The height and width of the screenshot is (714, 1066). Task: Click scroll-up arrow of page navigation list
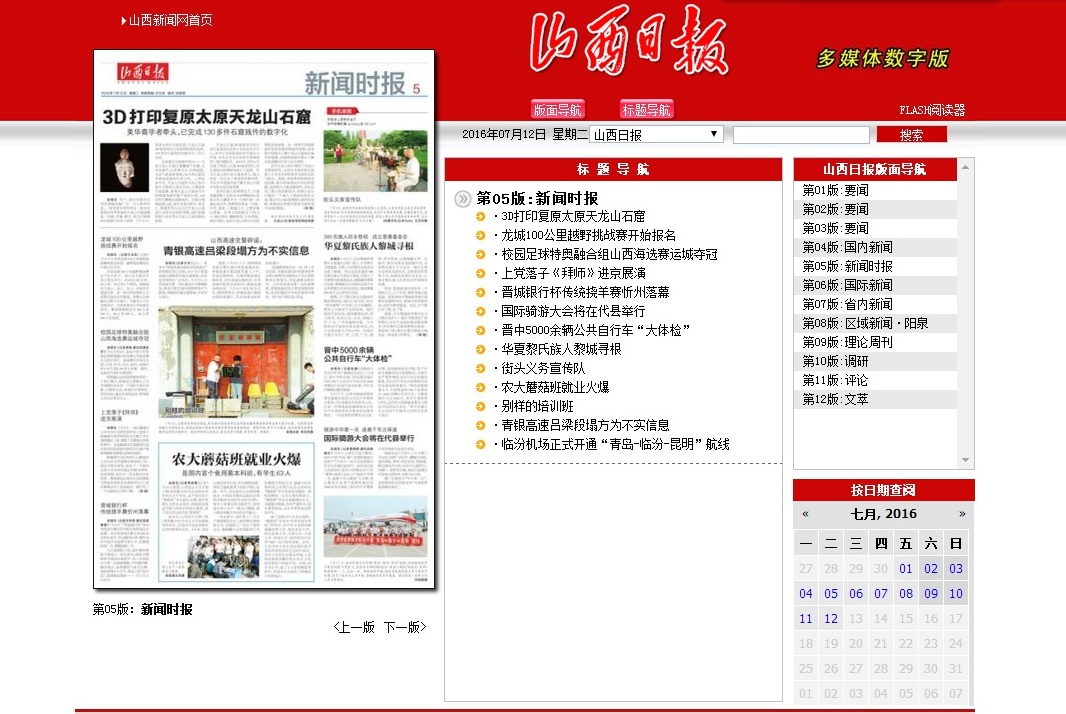(x=965, y=167)
